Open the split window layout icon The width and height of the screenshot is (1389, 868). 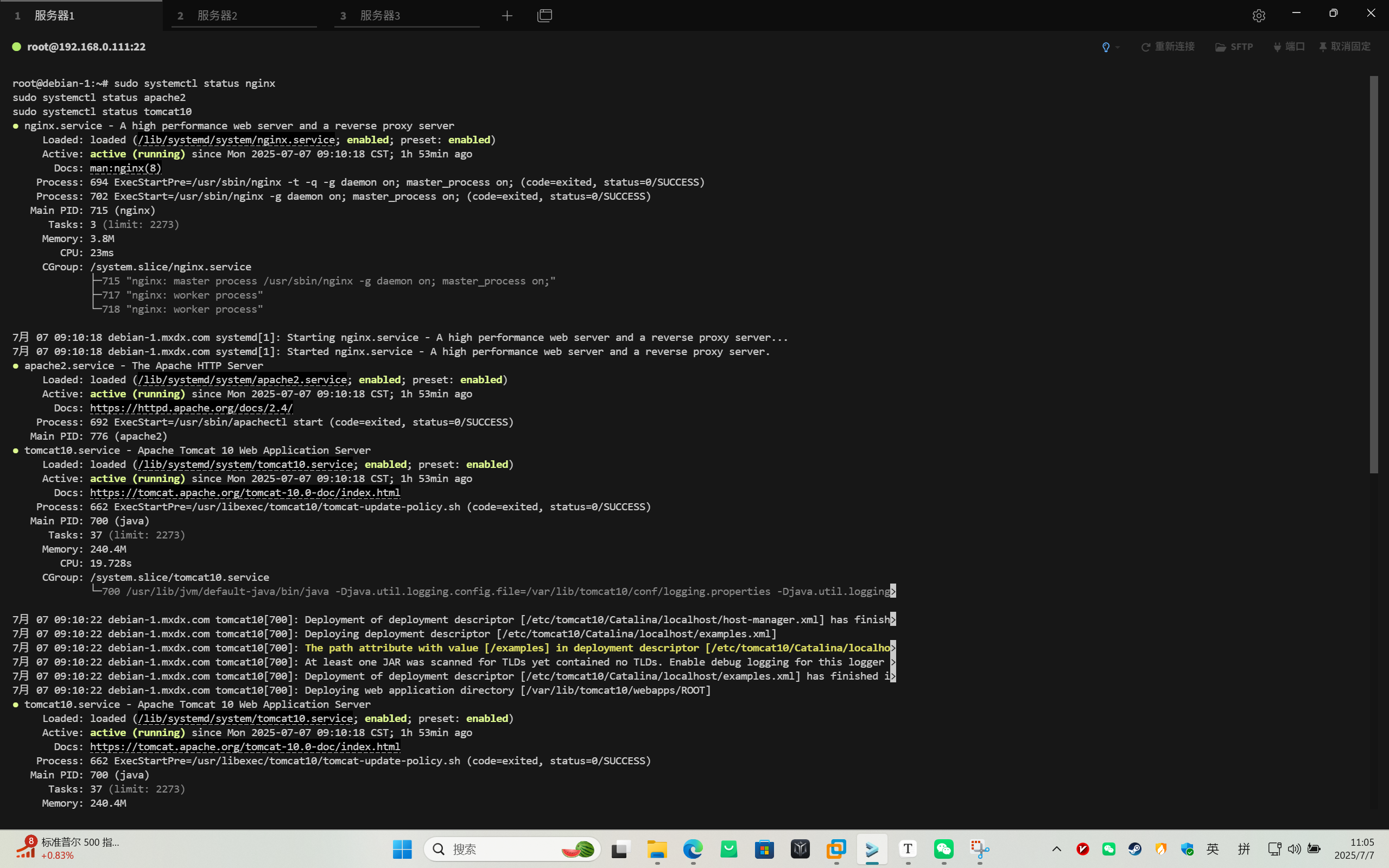pos(545,16)
